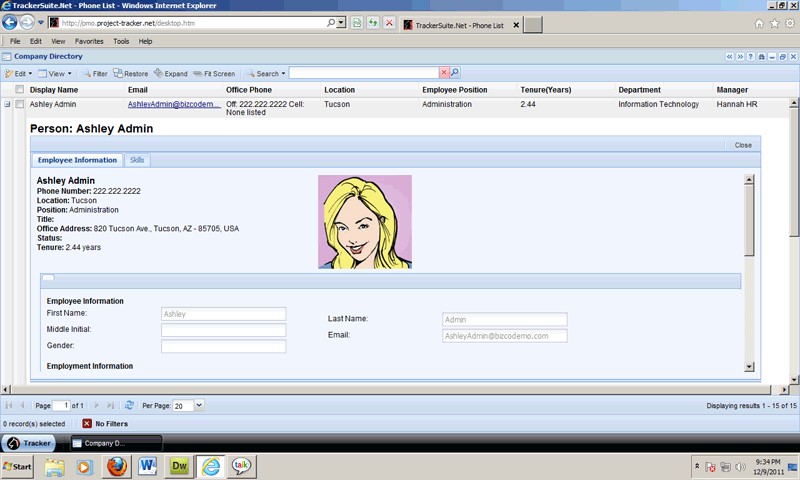Clear the search box with the red X
This screenshot has height=480, width=800.
(444, 73)
